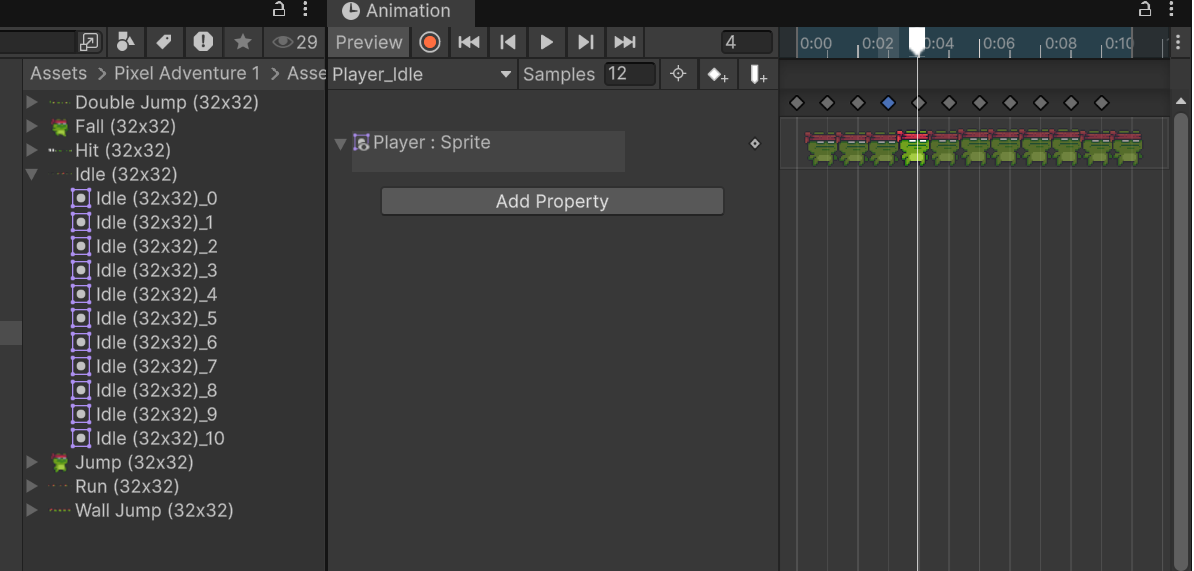
Task: Expand the Double Jump (32x32) asset
Action: [x=31, y=102]
